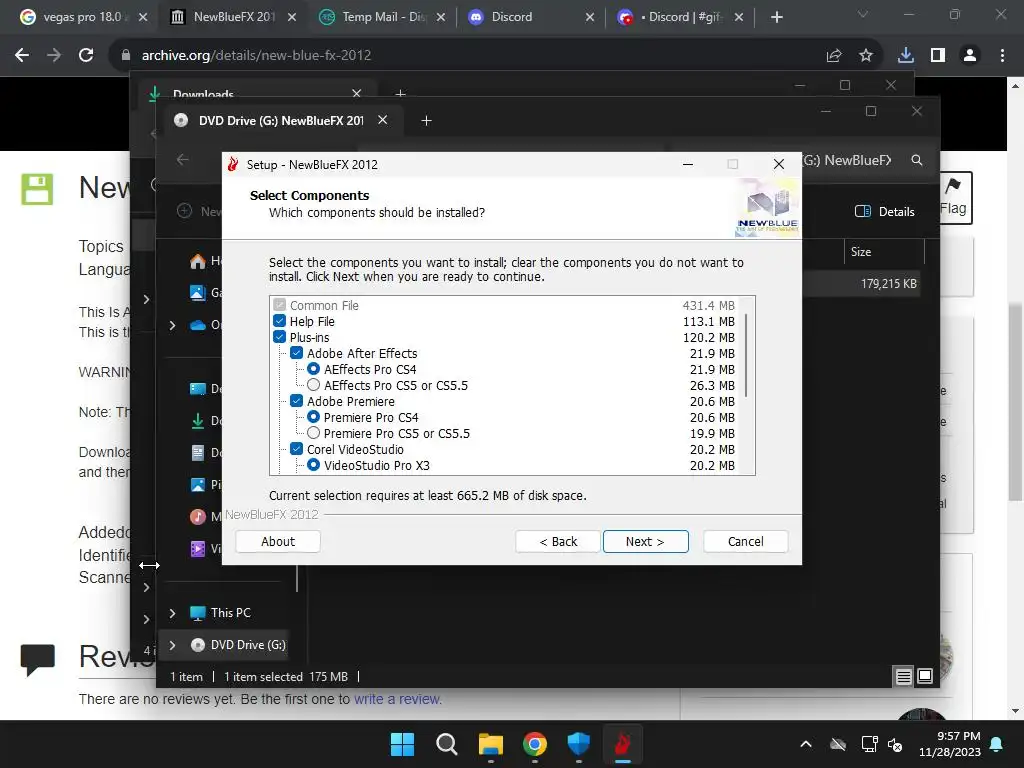Screen dimensions: 1024x768
Task: Select Premiere Pro CS5 or CS5.5 radio
Action: (313, 433)
